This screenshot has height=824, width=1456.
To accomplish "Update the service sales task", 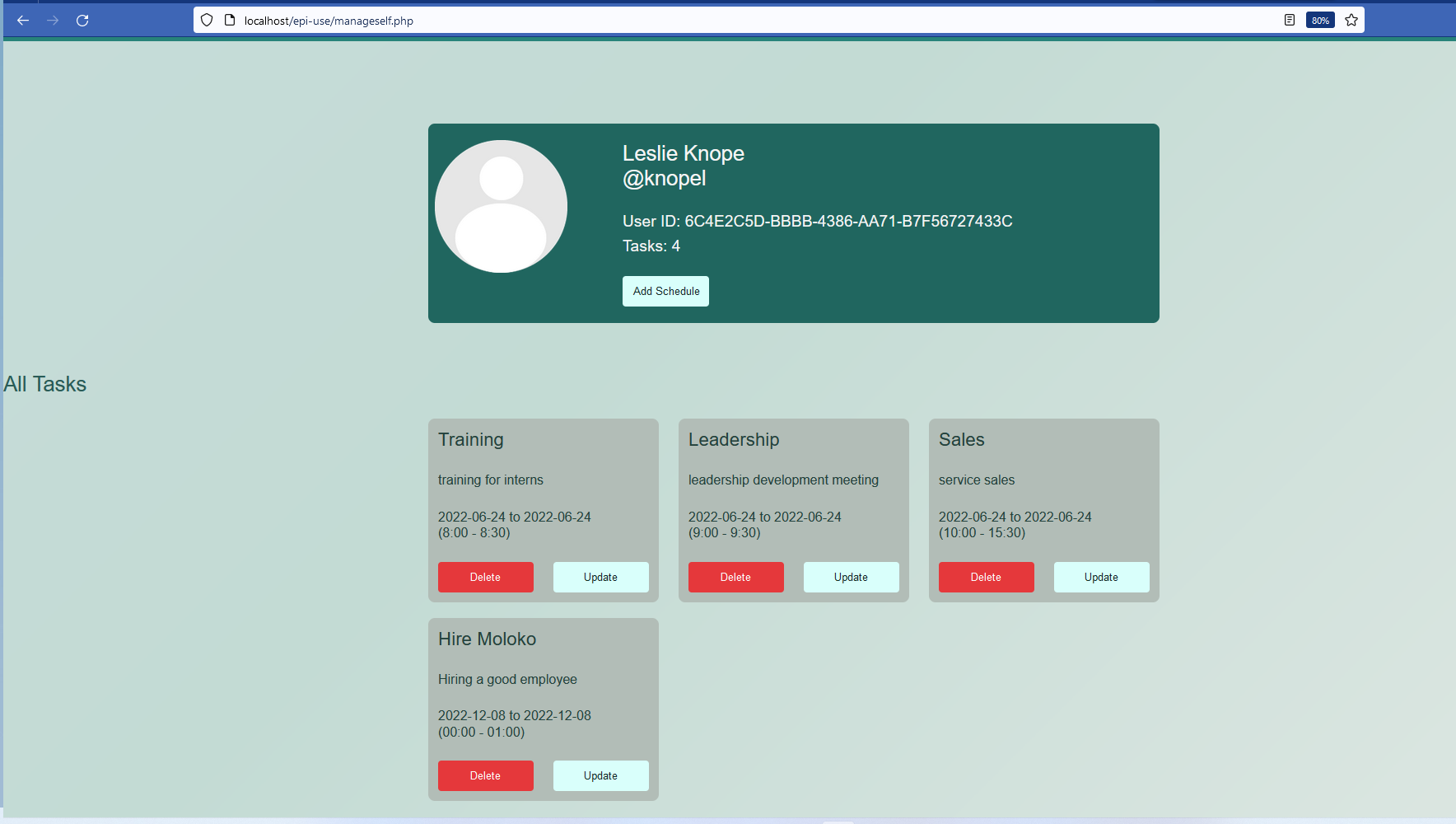I will [1101, 577].
